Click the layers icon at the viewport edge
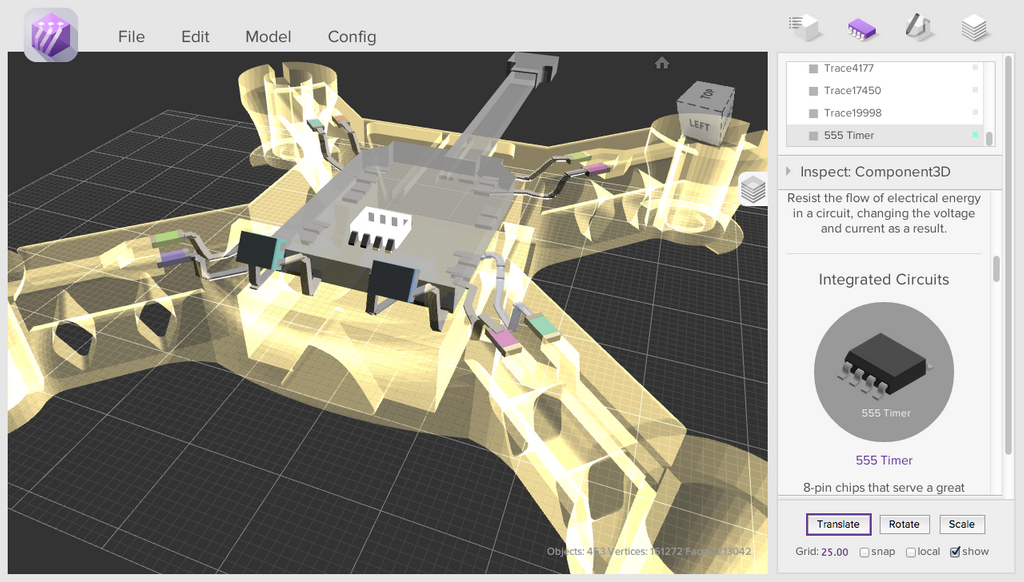Screen dimensions: 1024x582 click(x=752, y=188)
